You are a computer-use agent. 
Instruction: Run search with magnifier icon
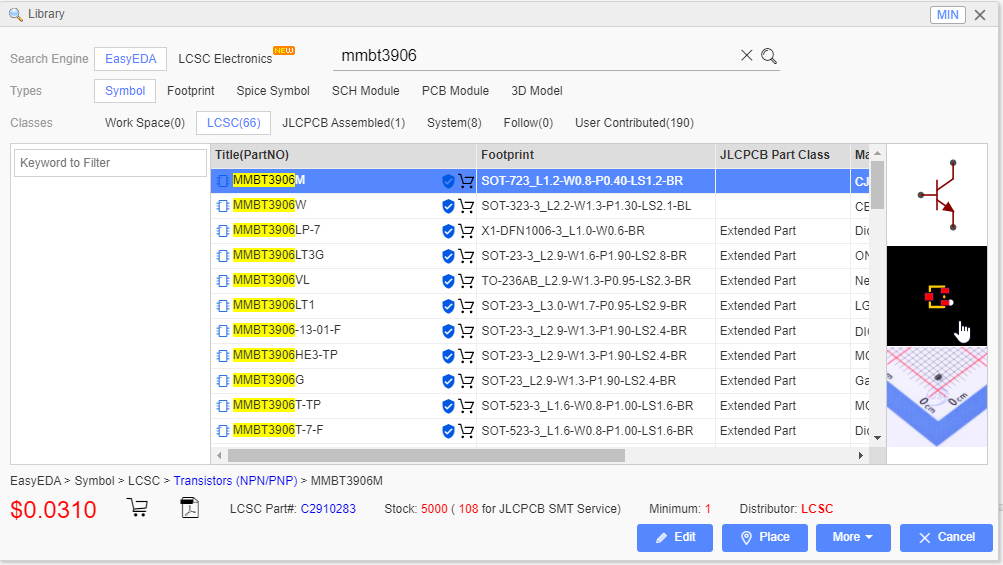point(769,56)
